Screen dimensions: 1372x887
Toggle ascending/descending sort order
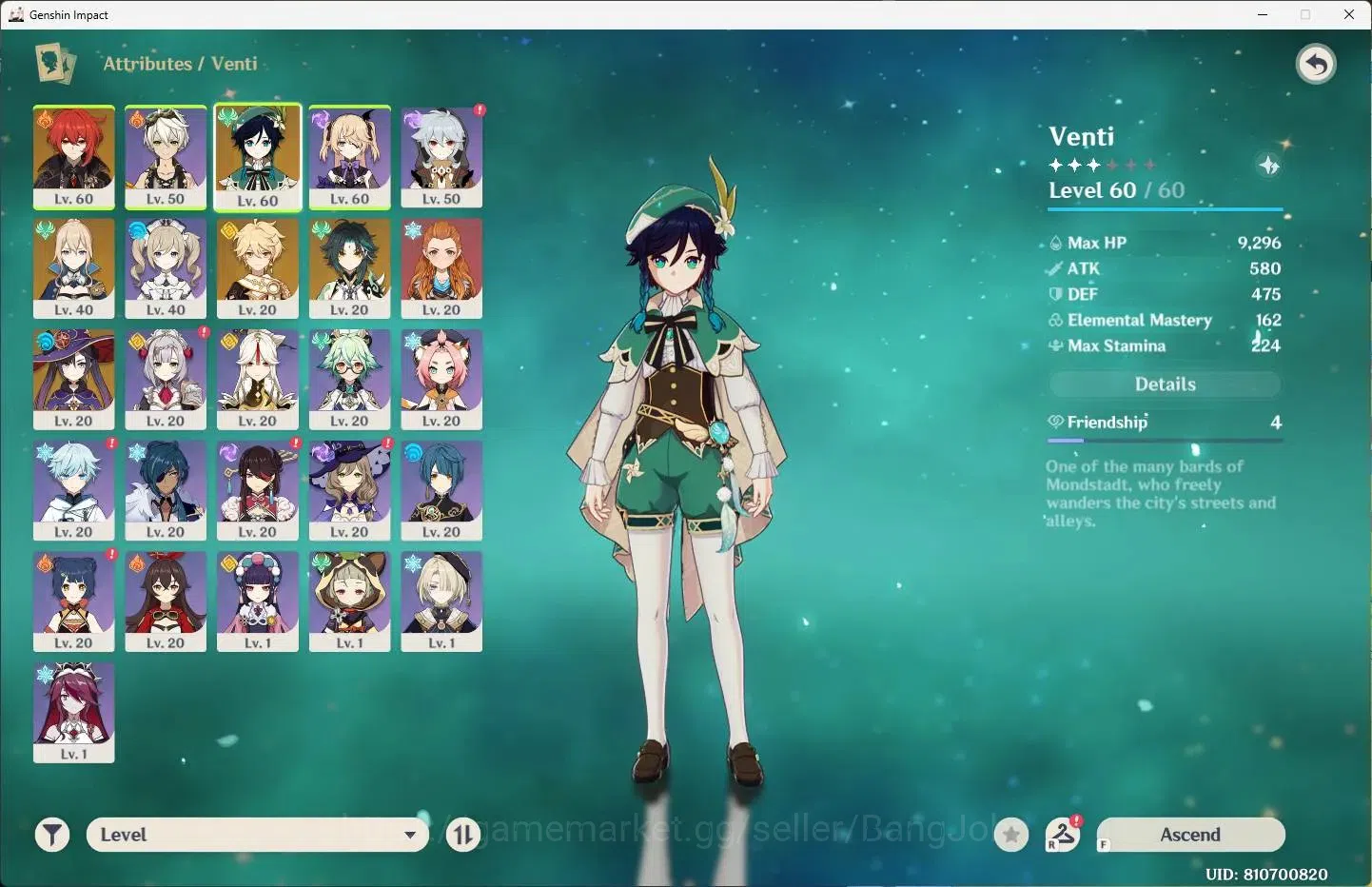[x=463, y=835]
